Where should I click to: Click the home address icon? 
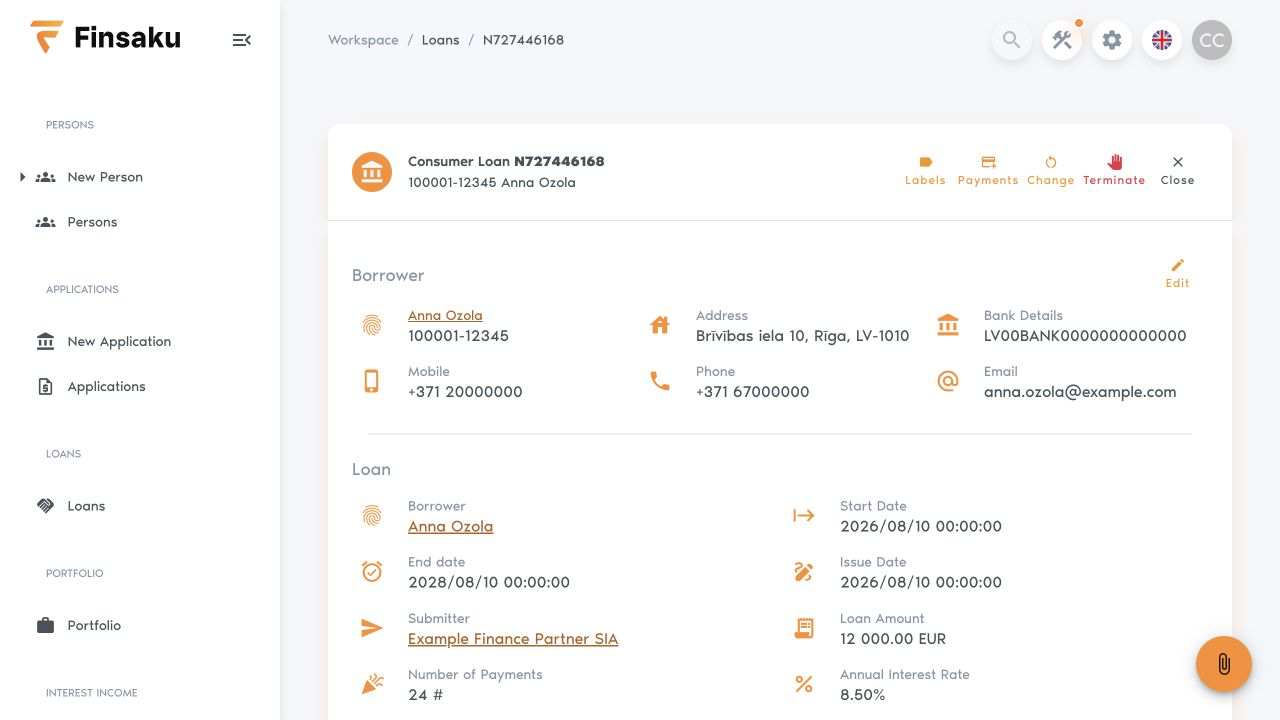[660, 325]
